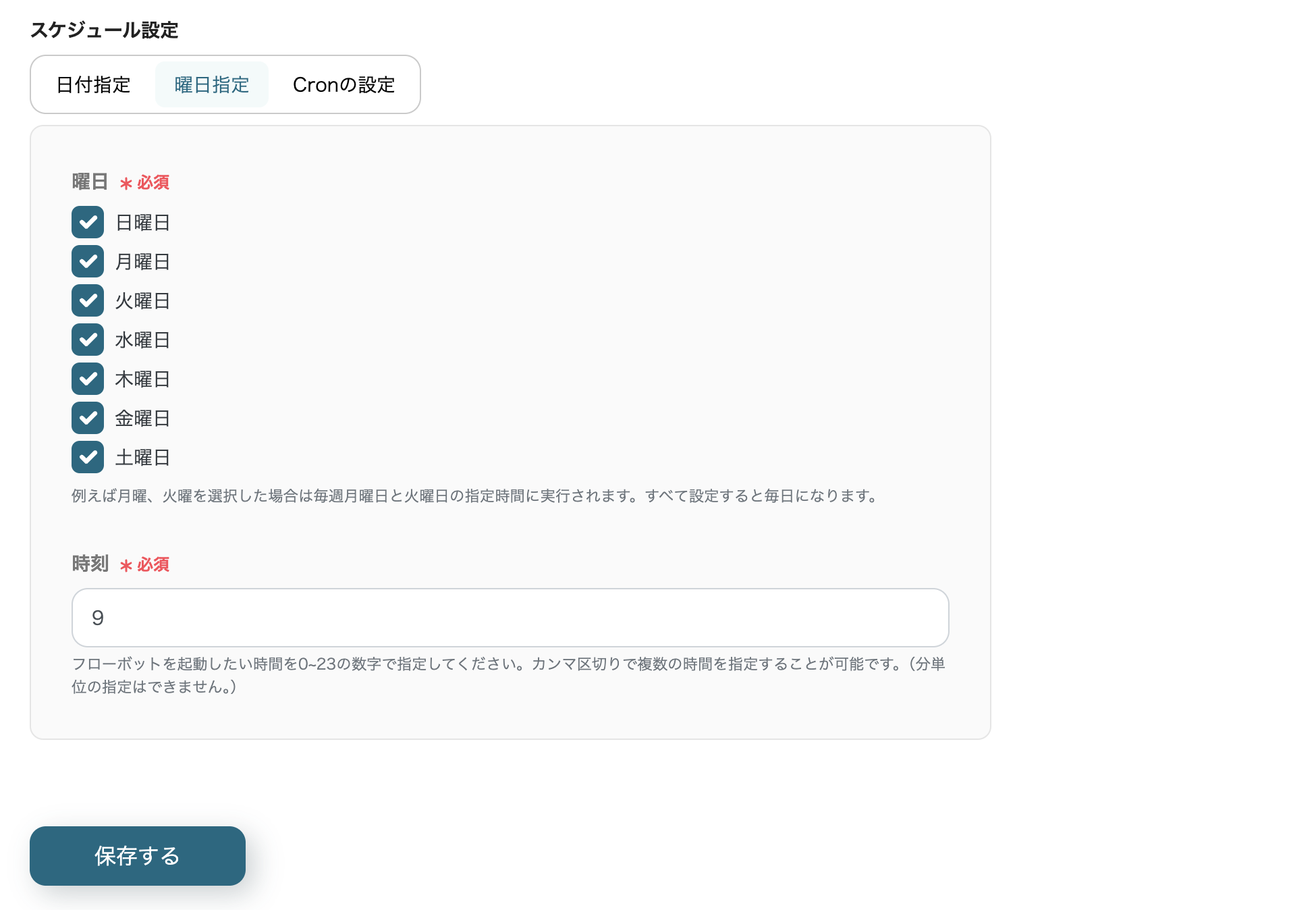Turn off the 土曜日 checkbox
This screenshot has height=910, width=1316.
click(x=88, y=457)
